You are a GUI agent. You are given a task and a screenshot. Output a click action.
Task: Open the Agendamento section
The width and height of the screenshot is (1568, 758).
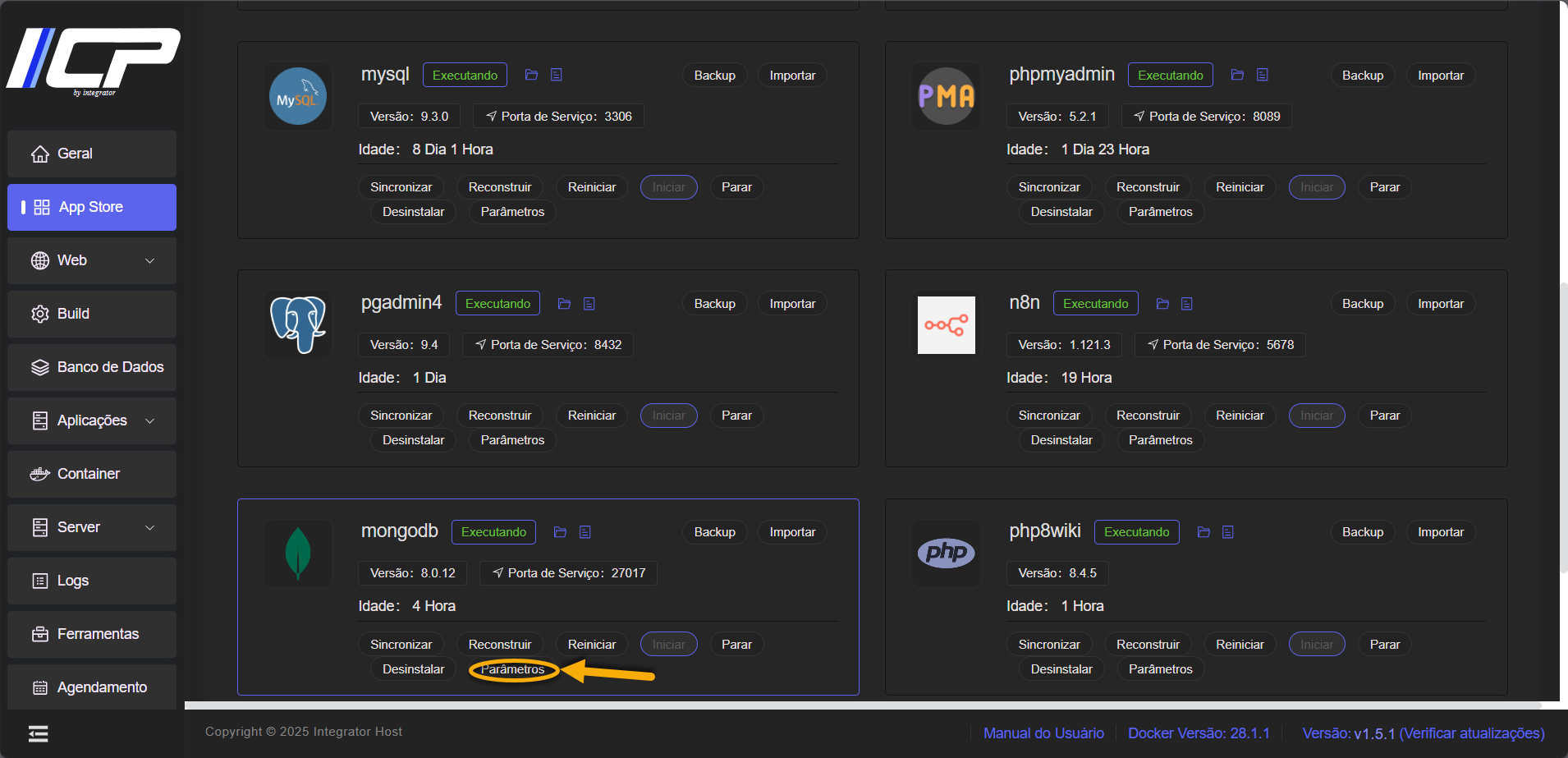(92, 687)
